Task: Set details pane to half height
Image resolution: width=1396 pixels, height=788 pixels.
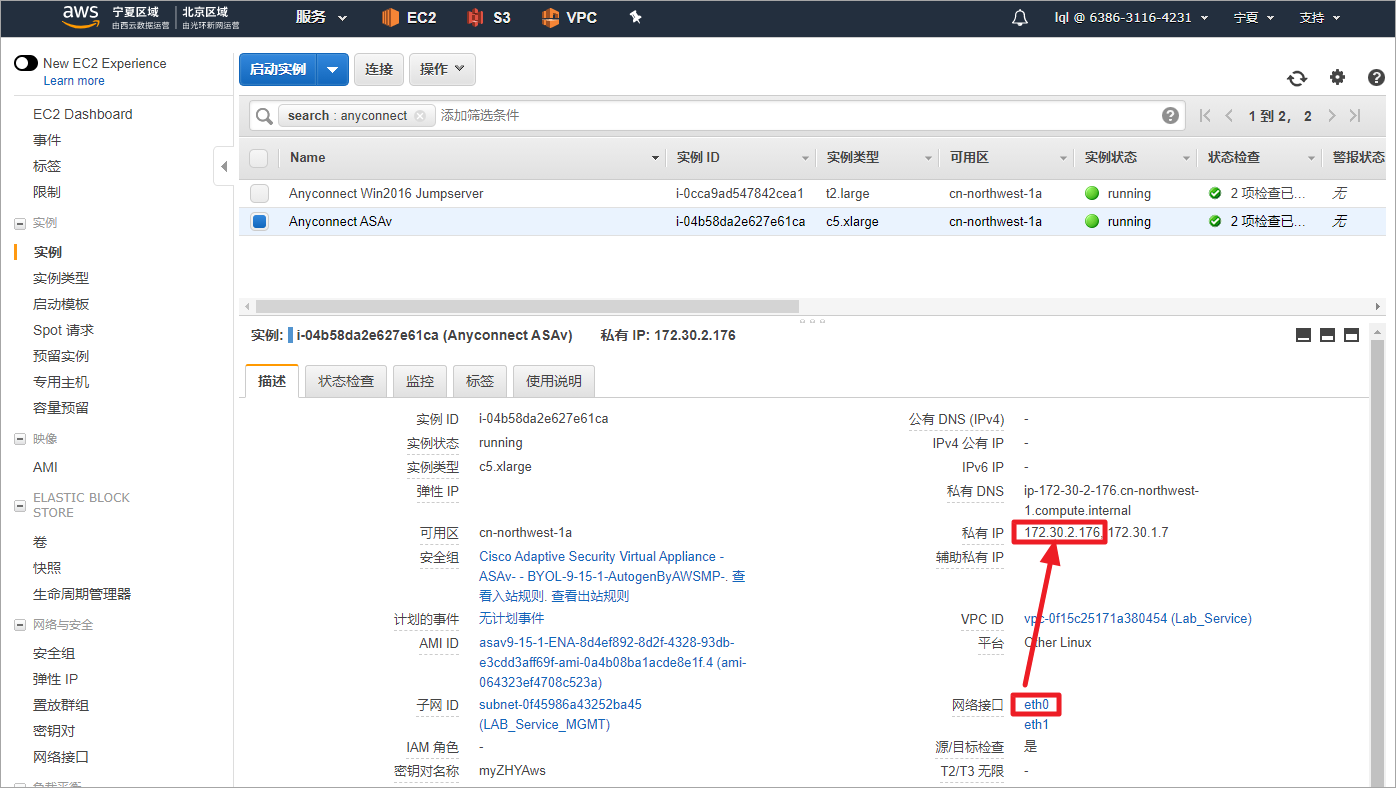Action: pos(1327,336)
